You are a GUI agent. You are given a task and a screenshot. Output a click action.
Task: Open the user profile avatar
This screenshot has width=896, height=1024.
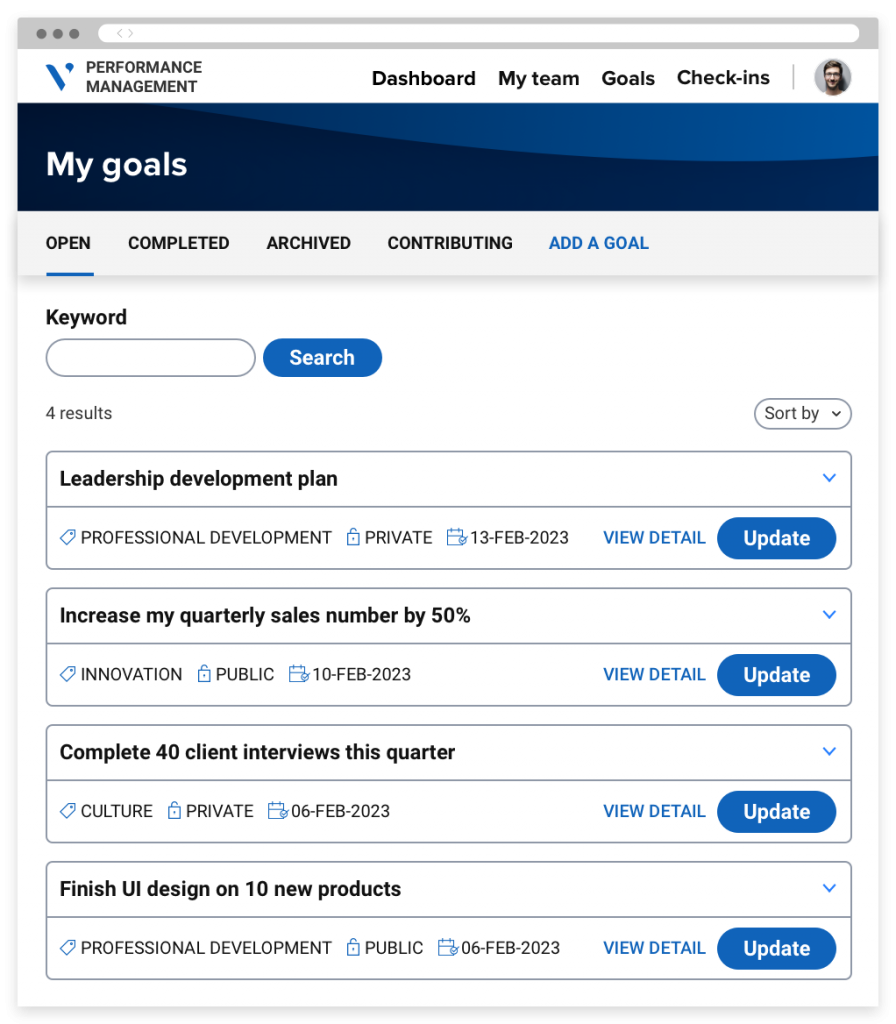click(x=832, y=77)
